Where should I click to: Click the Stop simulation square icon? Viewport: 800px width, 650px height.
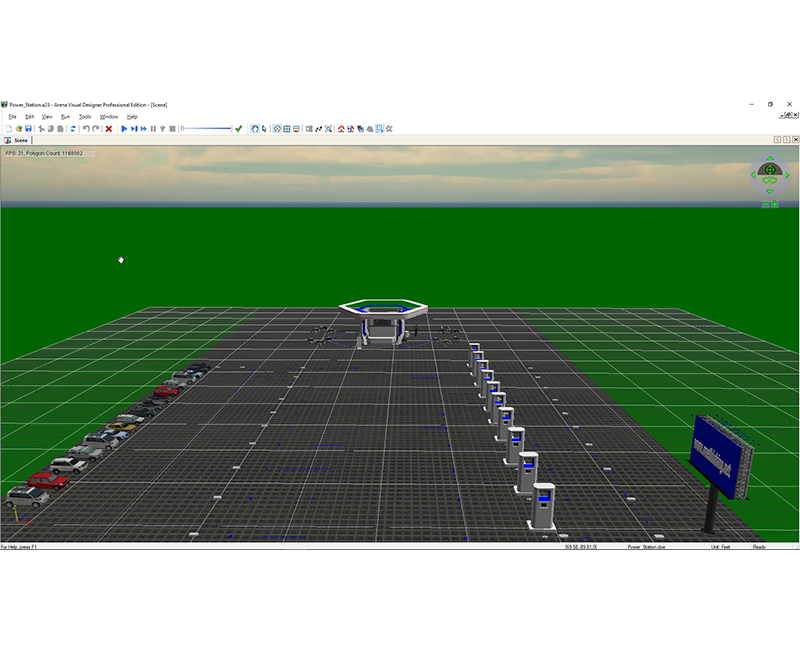pos(172,129)
